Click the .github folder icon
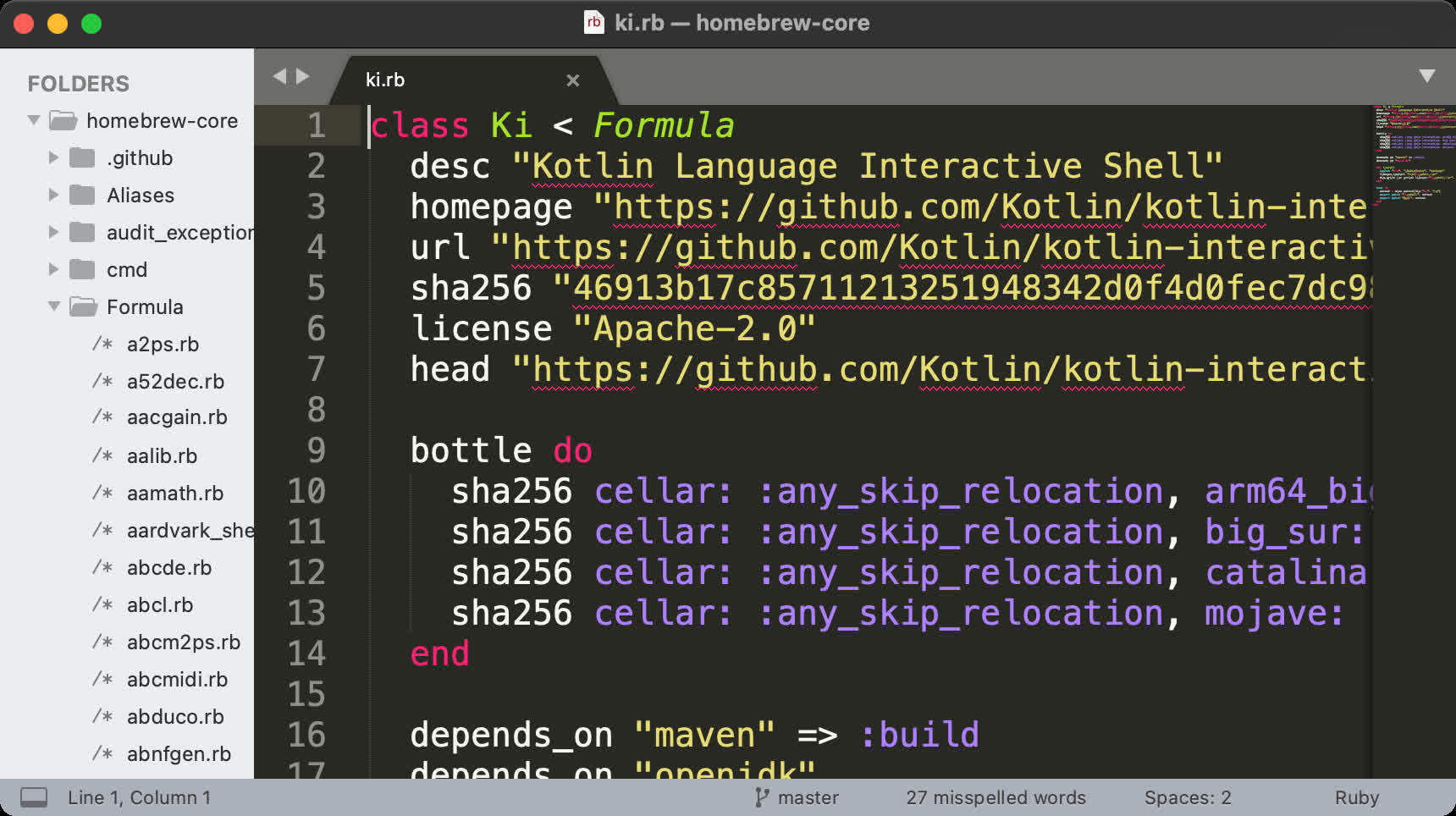This screenshot has width=1456, height=816. pos(82,157)
